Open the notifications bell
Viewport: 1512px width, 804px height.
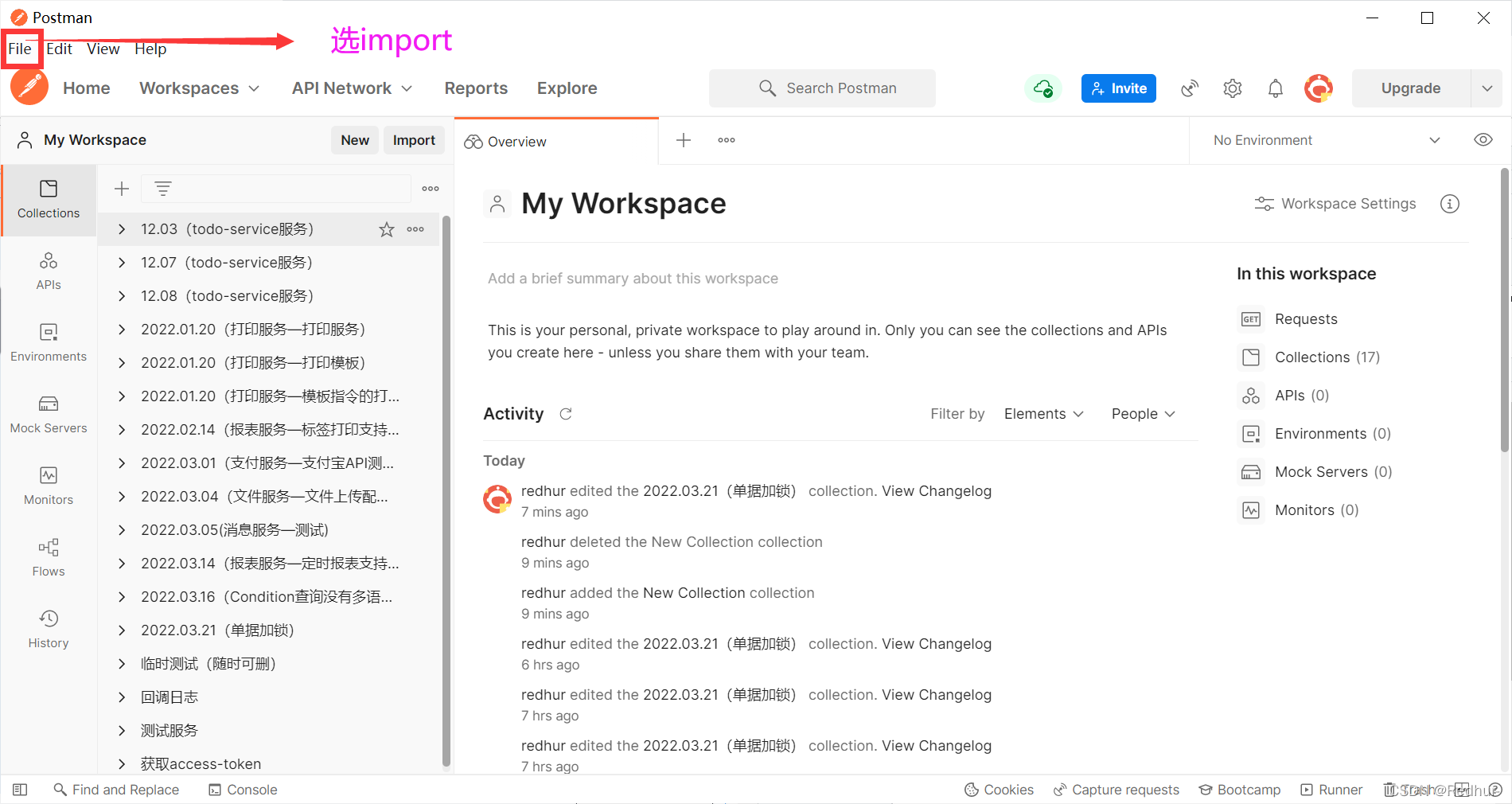[x=1276, y=88]
